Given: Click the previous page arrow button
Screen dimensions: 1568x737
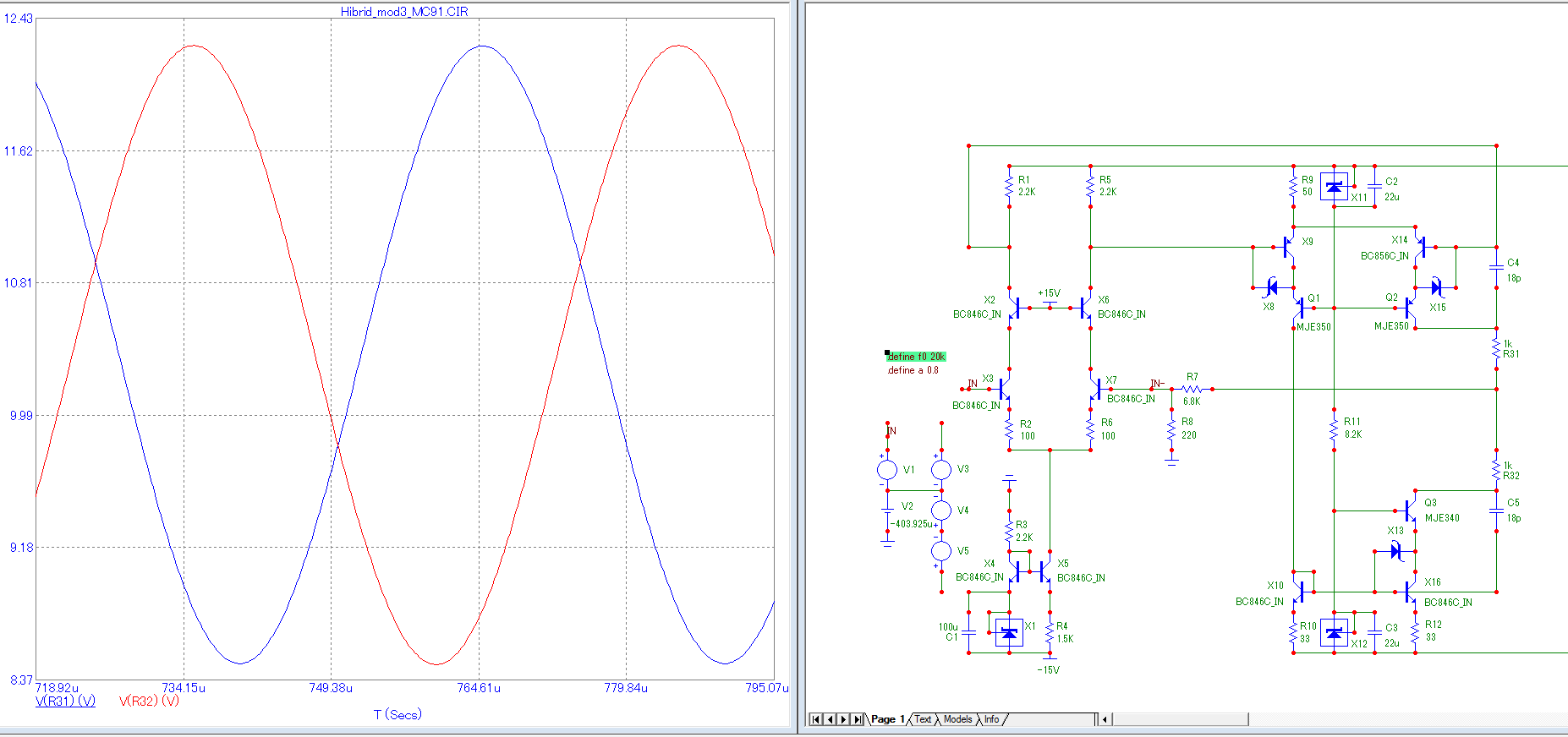Looking at the screenshot, I should [x=830, y=719].
